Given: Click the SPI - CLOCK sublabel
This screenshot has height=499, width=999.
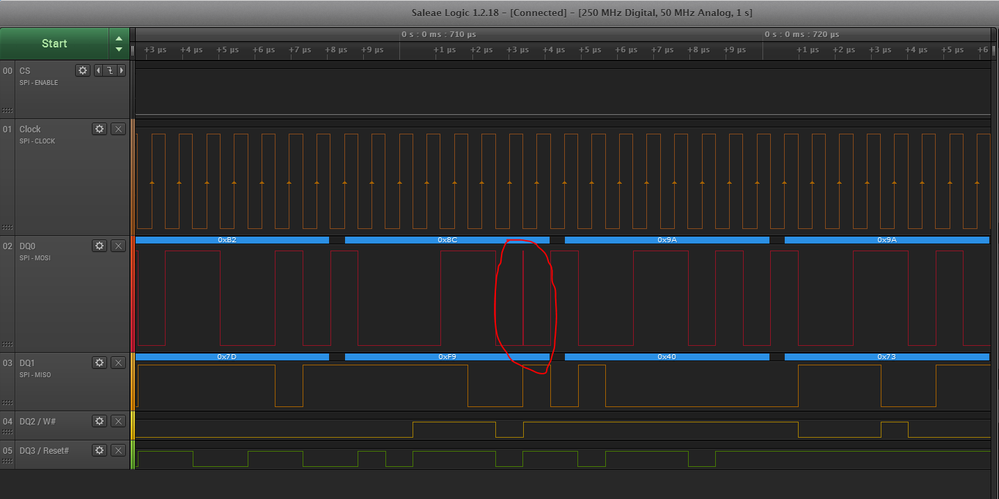Looking at the screenshot, I should tap(37, 141).
